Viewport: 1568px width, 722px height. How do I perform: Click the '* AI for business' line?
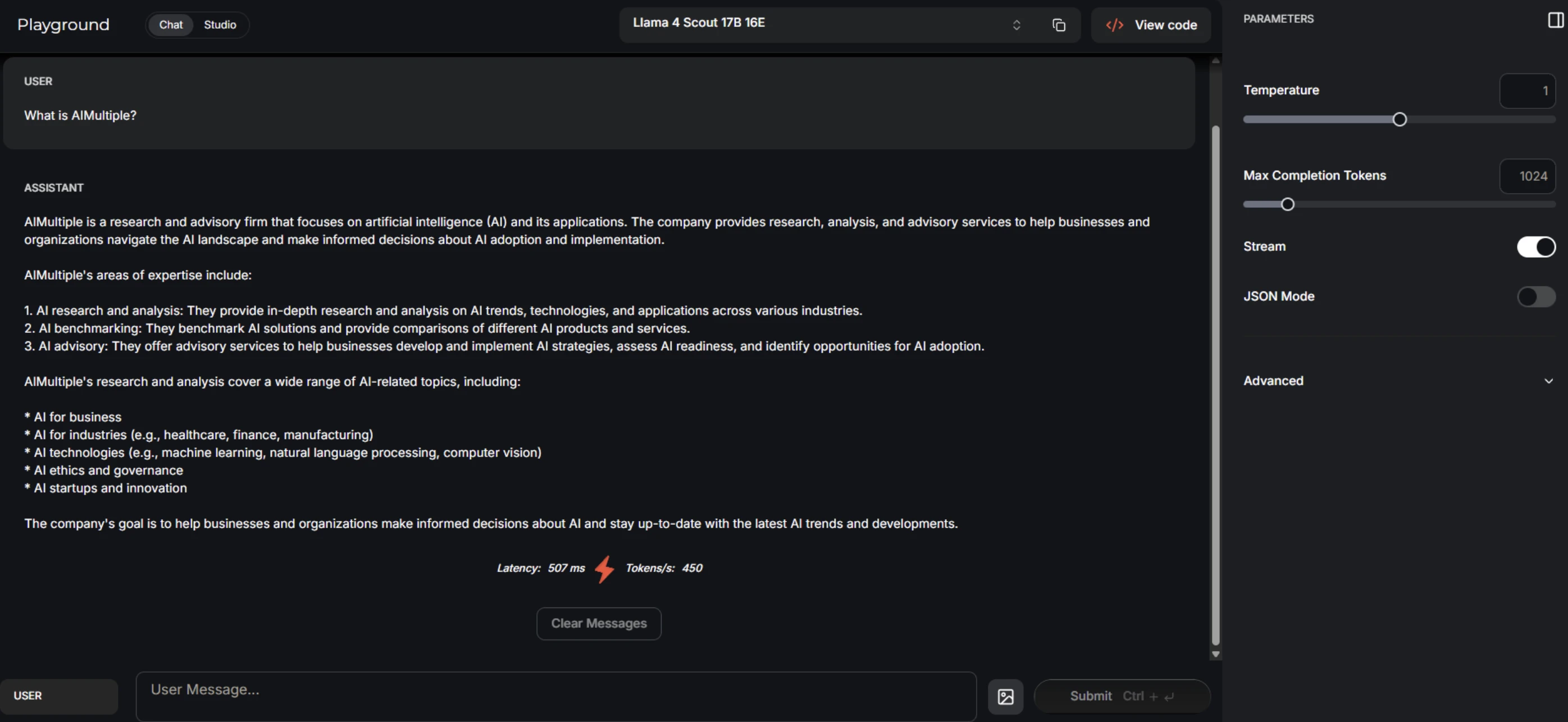[x=72, y=417]
